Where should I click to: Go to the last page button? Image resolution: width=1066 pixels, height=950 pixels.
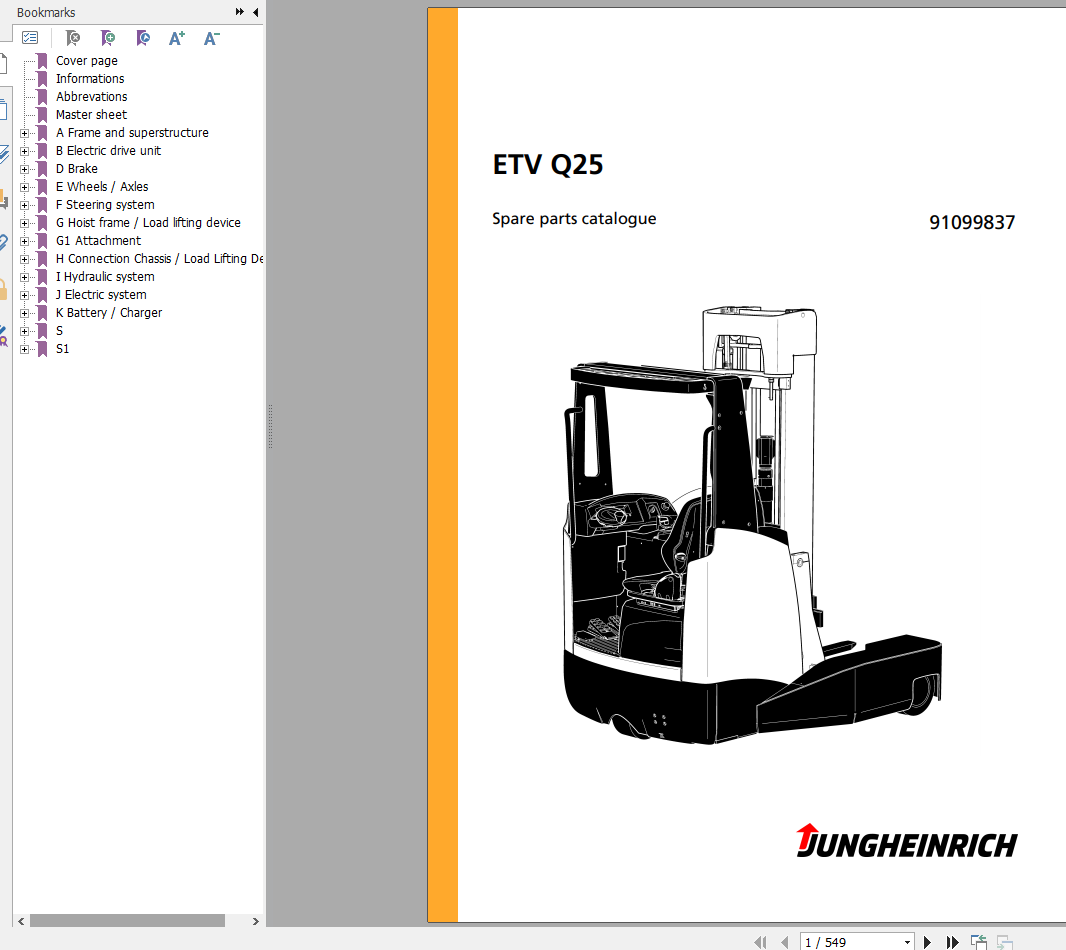952,942
